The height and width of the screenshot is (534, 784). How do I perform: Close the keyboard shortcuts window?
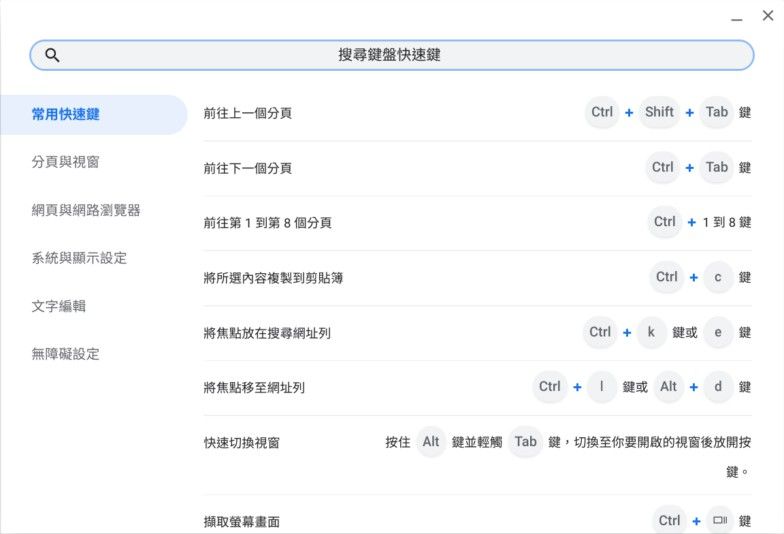tap(767, 16)
